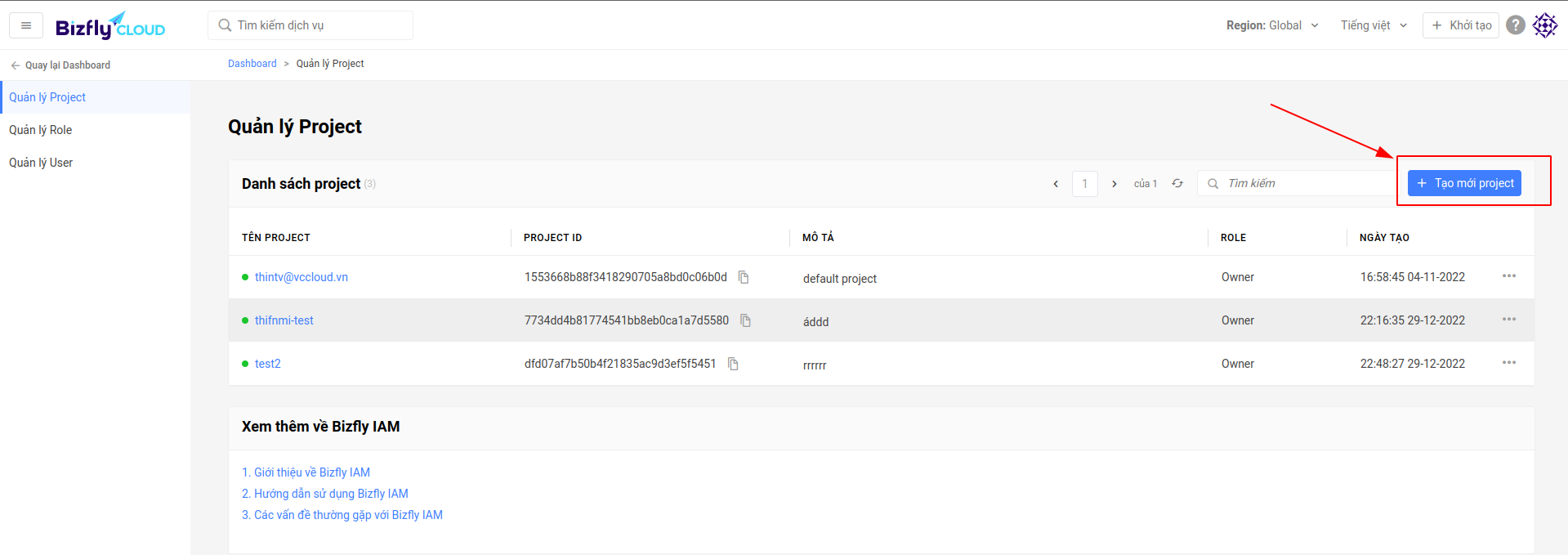This screenshot has width=1568, height=555.
Task: Copy project ID of test2
Action: [x=733, y=364]
